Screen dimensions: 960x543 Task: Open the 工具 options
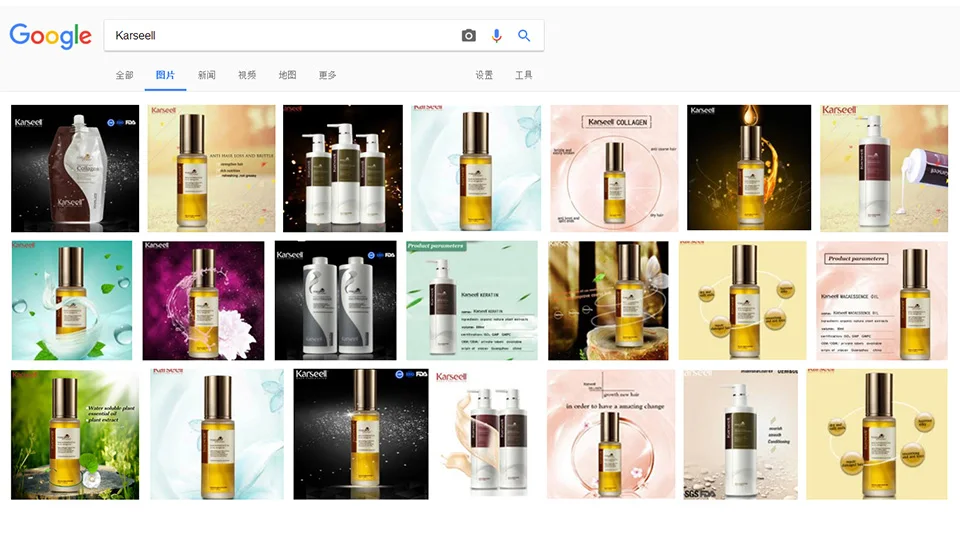pyautogui.click(x=523, y=75)
